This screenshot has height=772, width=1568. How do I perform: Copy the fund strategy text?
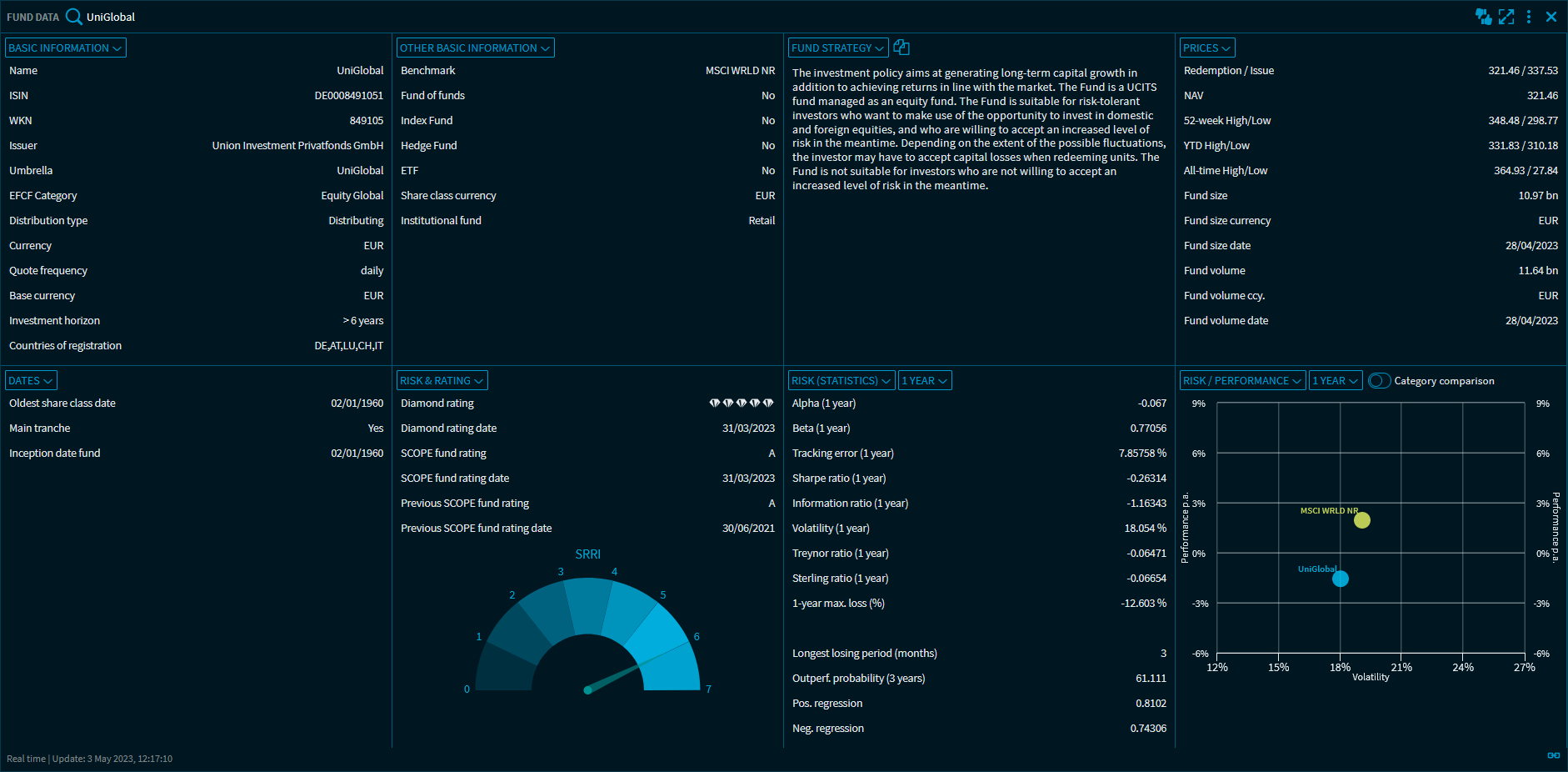pos(901,48)
